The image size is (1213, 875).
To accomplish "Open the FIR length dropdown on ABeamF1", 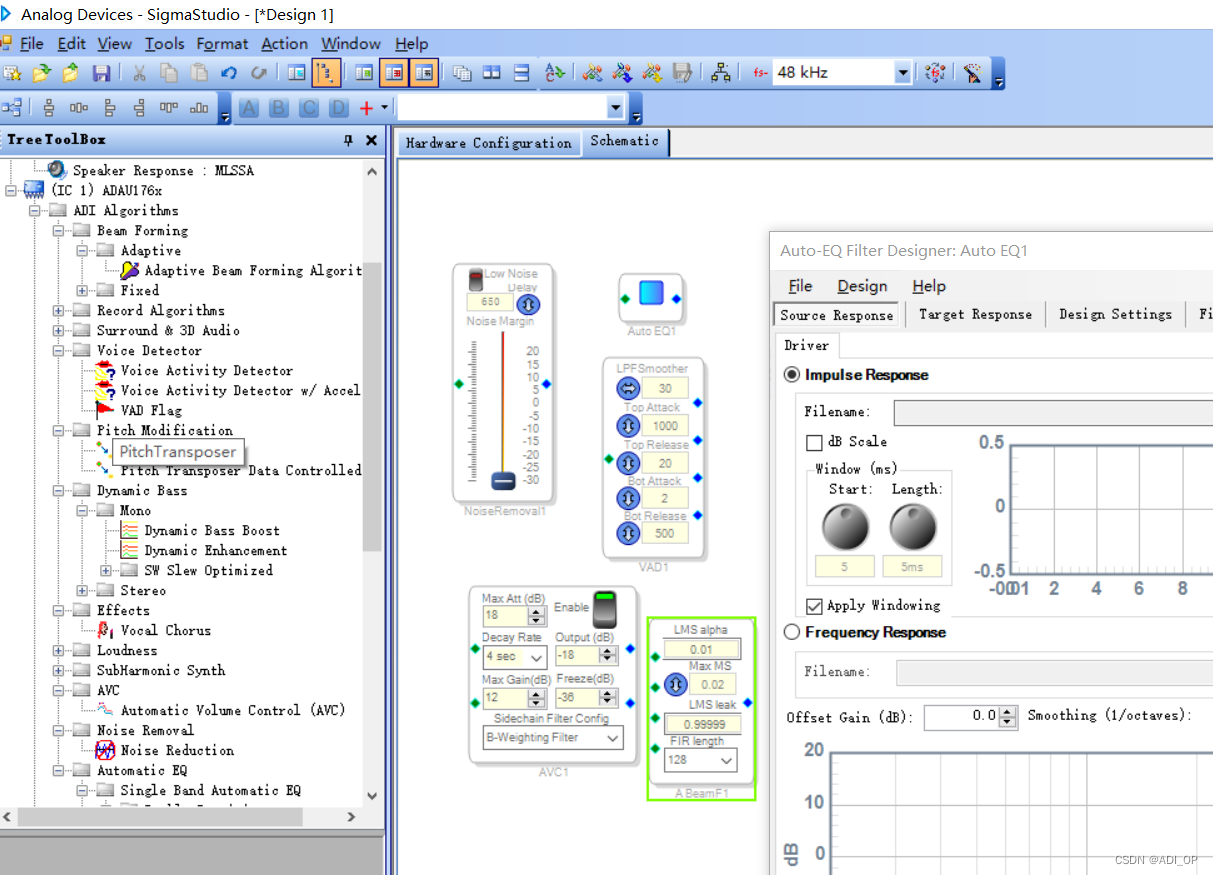I will 726,760.
